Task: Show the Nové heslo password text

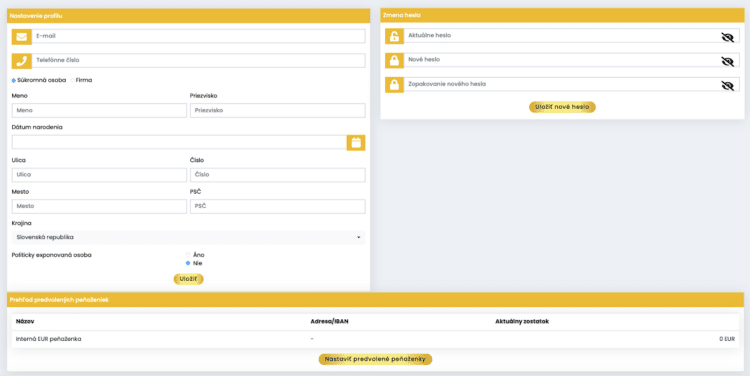Action: (x=728, y=61)
